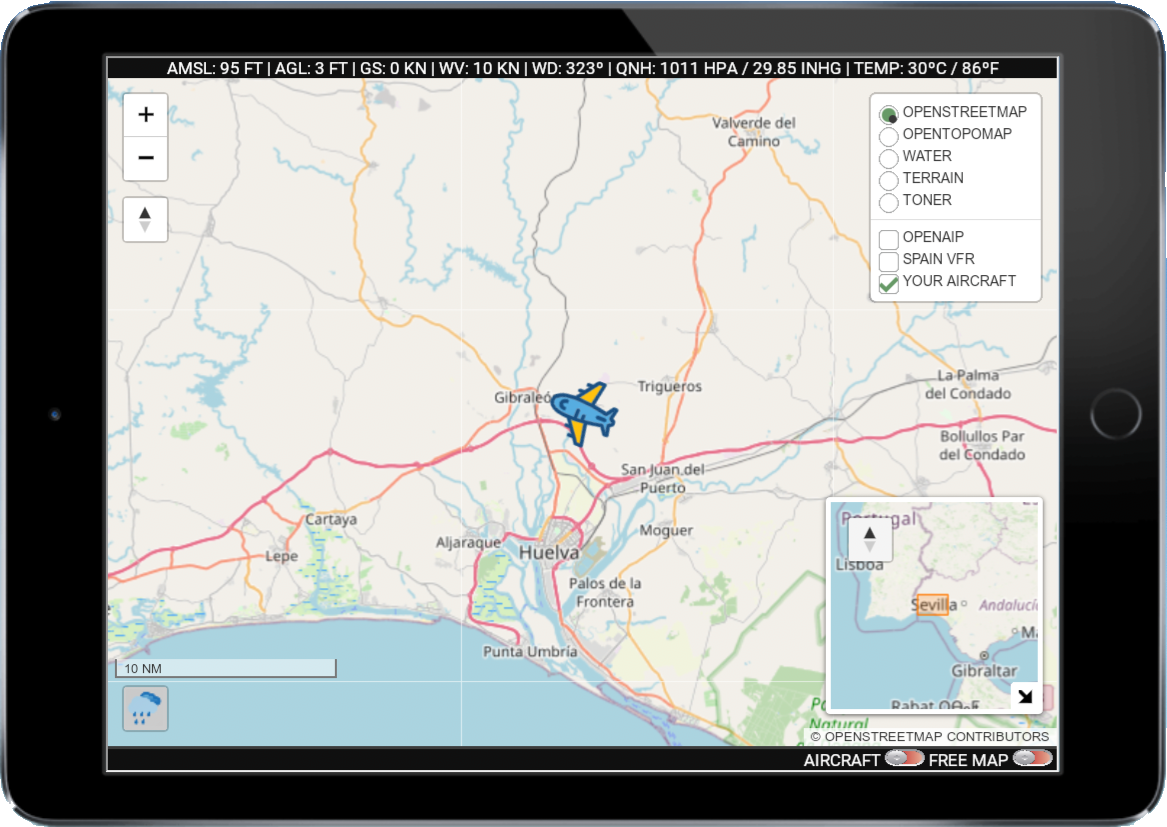The image size is (1167, 827).
Task: Zoom out with the minus button
Action: [x=145, y=158]
